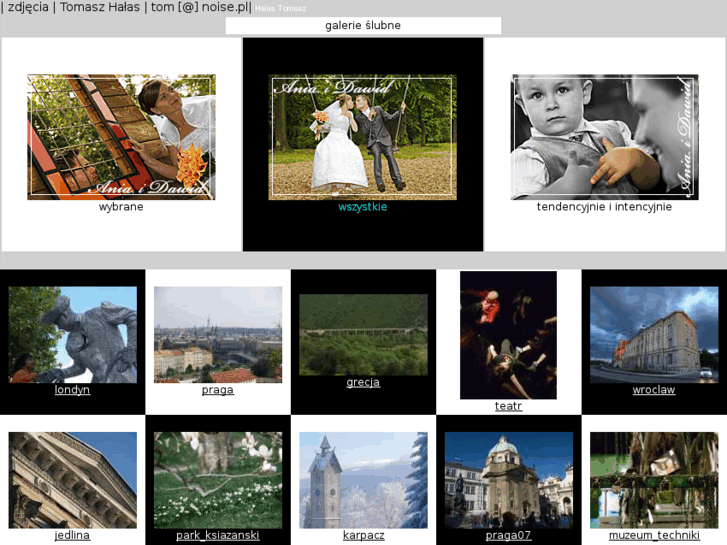The width and height of the screenshot is (727, 545).
Task: Follow the praga07 link
Action: point(508,535)
